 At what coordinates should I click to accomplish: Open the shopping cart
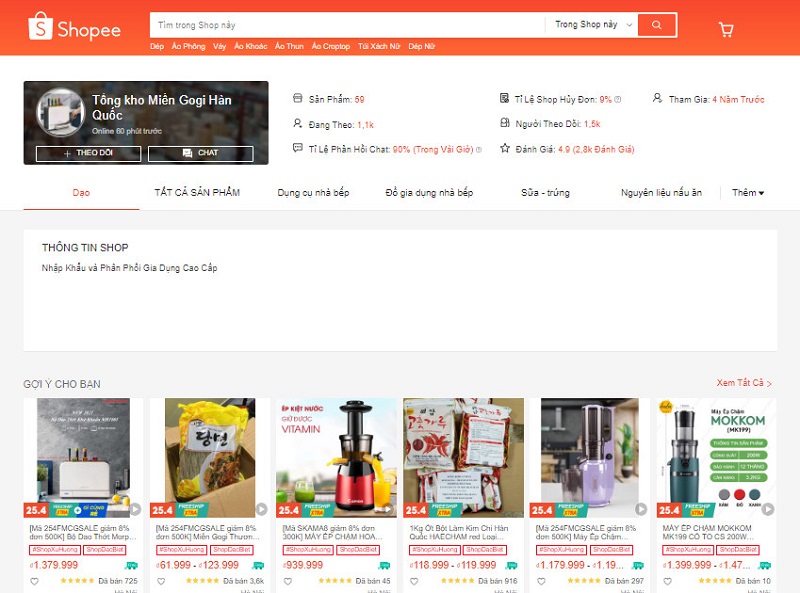[x=726, y=29]
